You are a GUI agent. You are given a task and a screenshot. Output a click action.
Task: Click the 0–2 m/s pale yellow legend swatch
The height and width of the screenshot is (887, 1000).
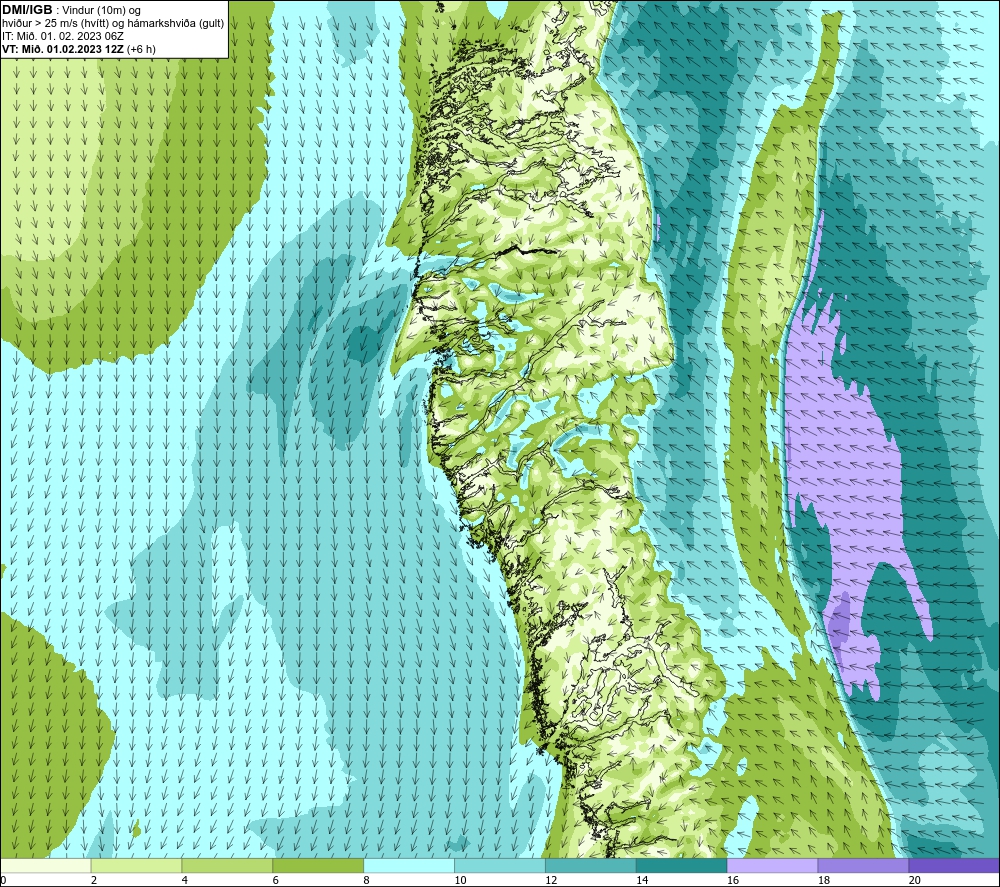(x=46, y=866)
